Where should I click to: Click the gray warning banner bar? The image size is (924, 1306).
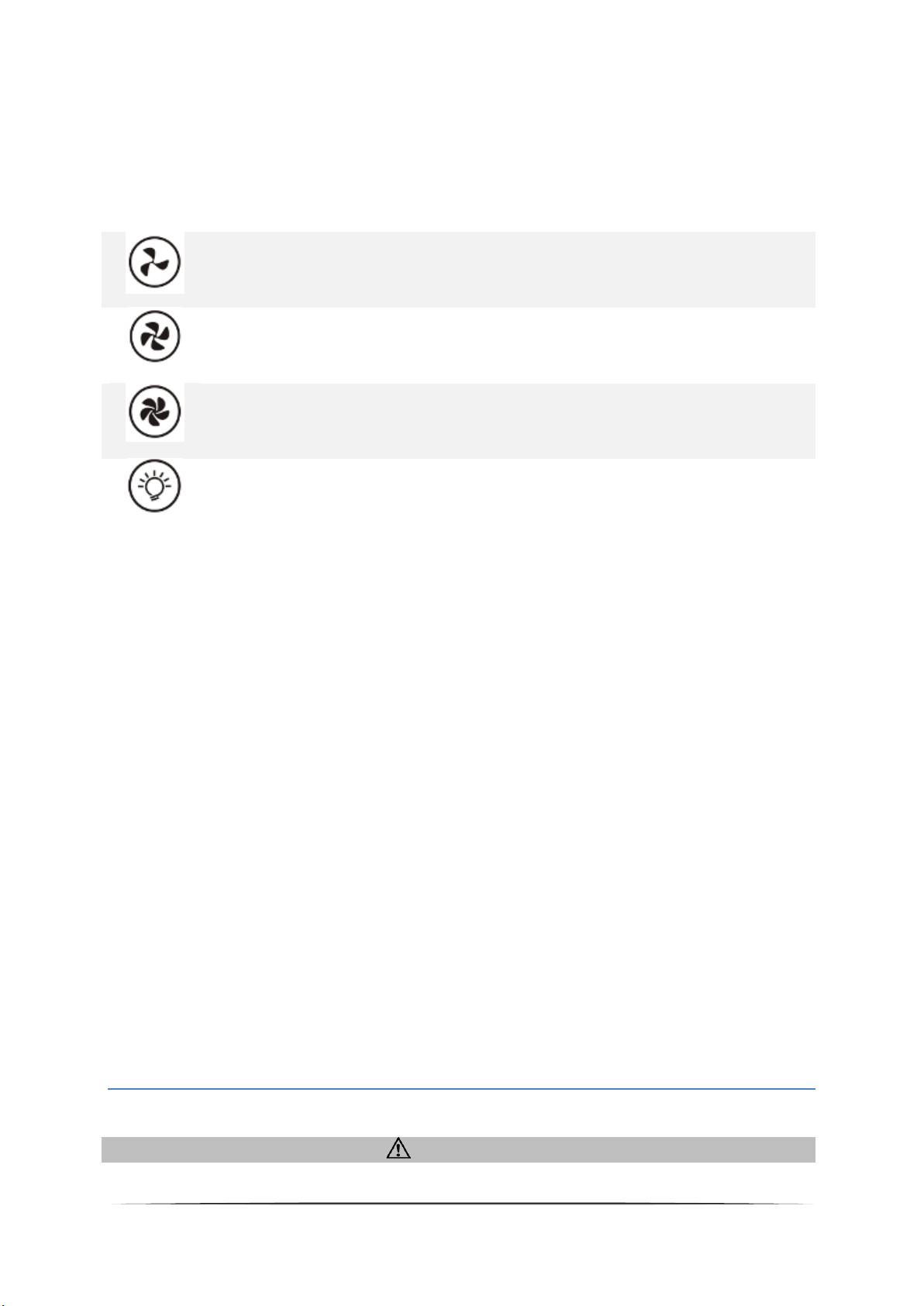[x=458, y=1149]
